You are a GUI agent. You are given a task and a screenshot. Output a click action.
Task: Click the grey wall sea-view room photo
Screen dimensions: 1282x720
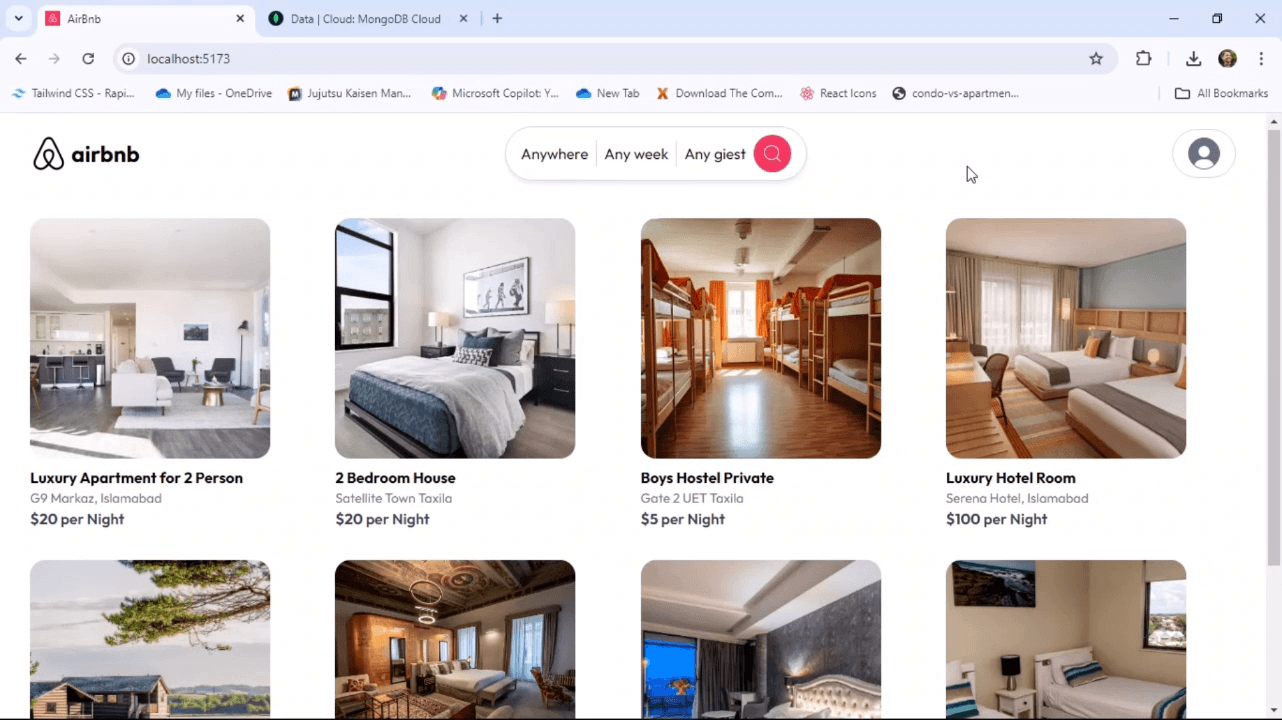pyautogui.click(x=761, y=639)
